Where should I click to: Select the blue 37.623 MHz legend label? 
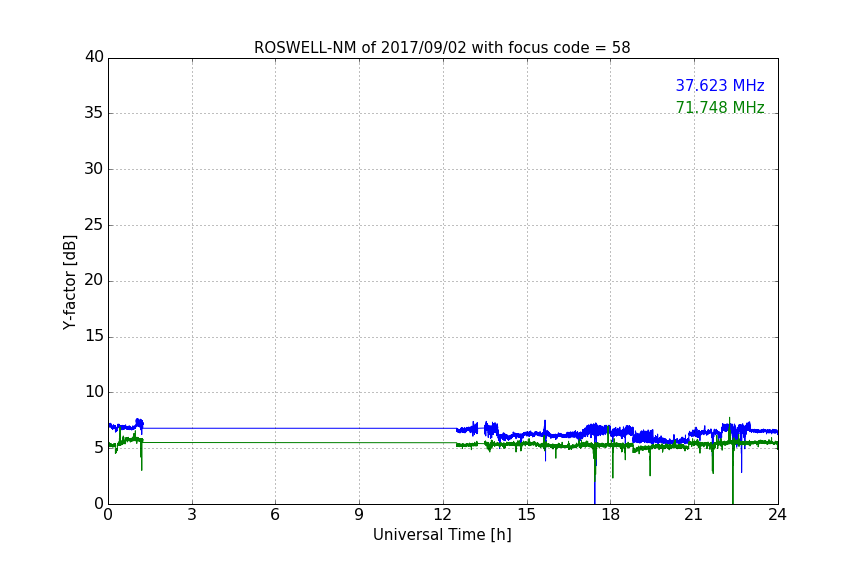(720, 86)
